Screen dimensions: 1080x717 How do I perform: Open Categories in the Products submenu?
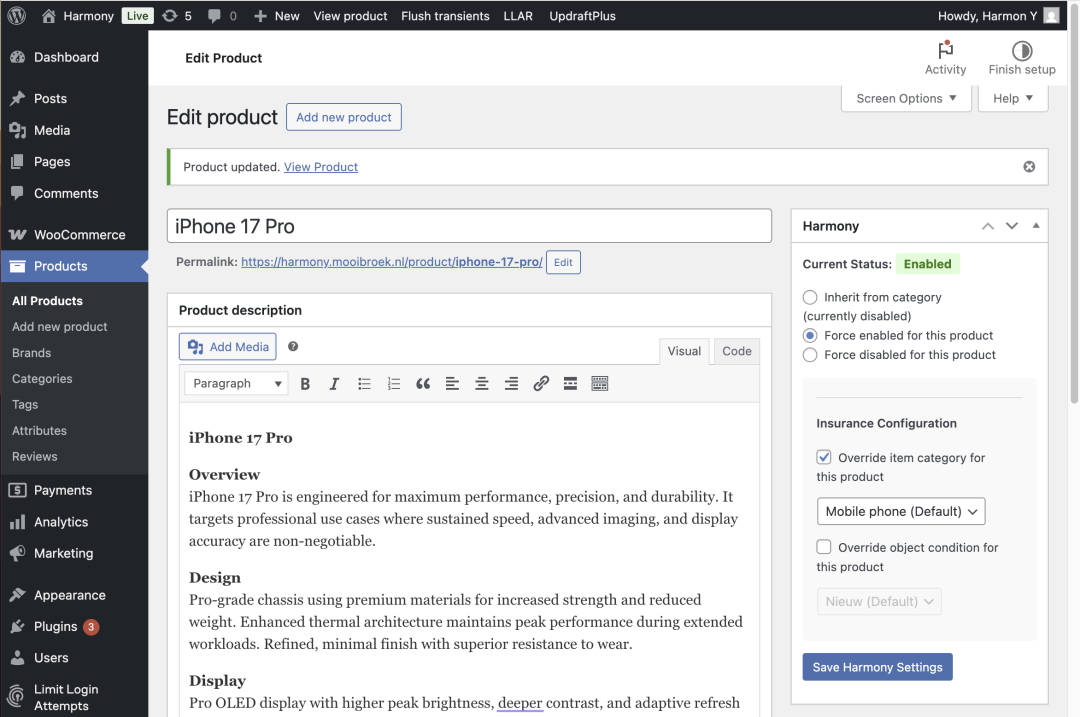point(42,379)
